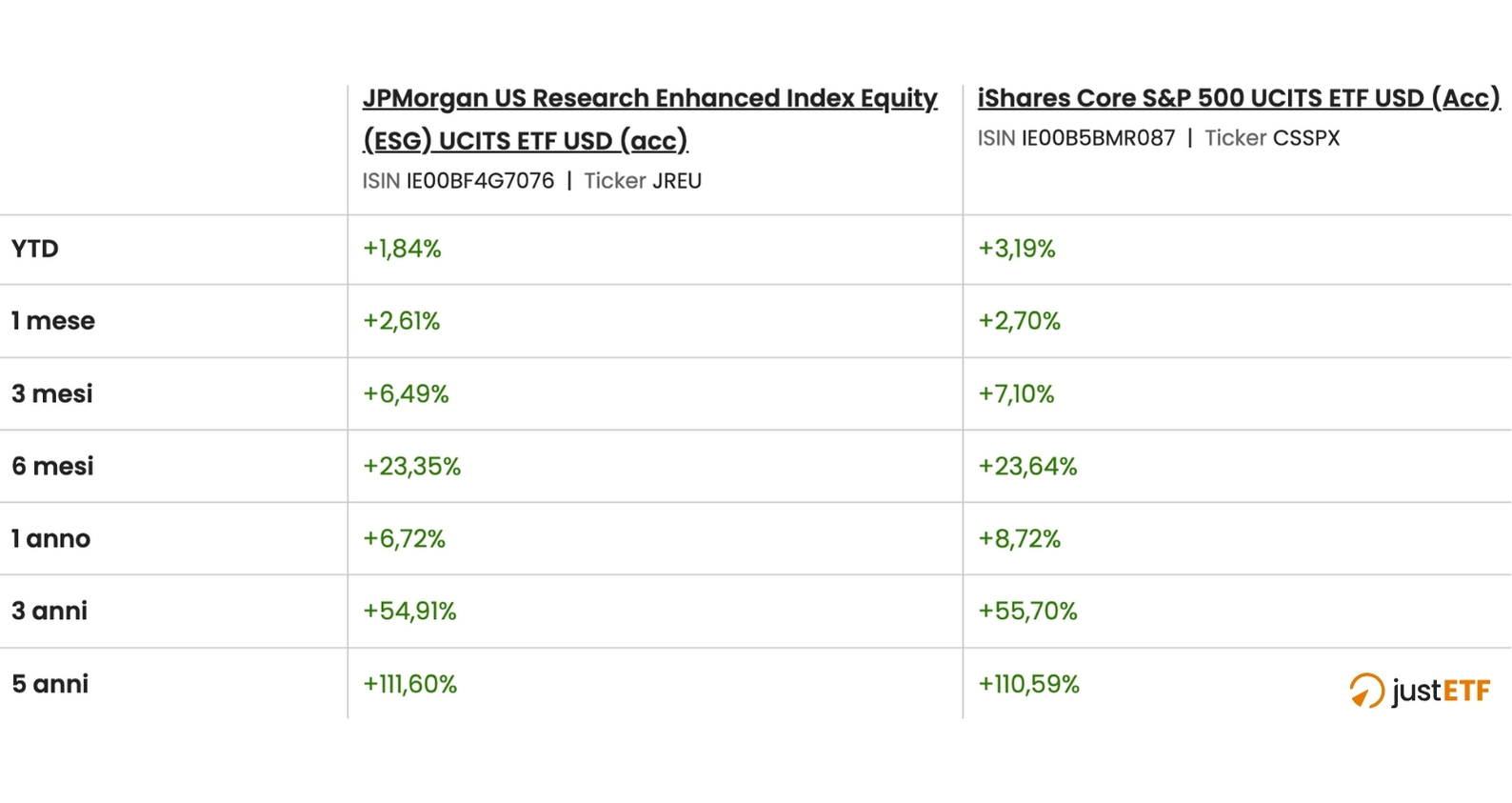Click the 3 mesi row label
The height and width of the screenshot is (803, 1512).
[x=52, y=393]
